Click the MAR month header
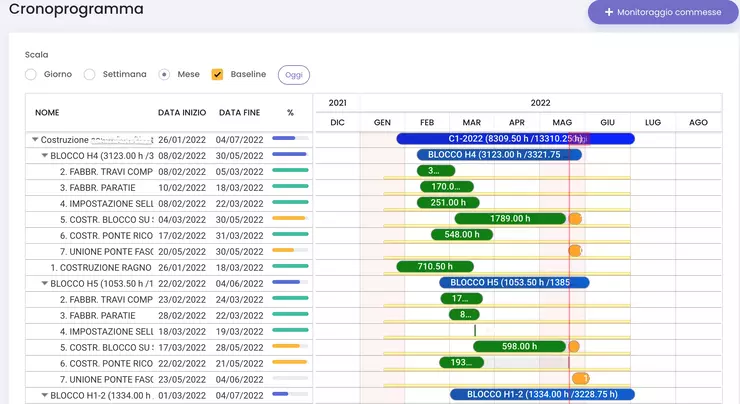Screen dimensions: 740x404 coord(471,122)
